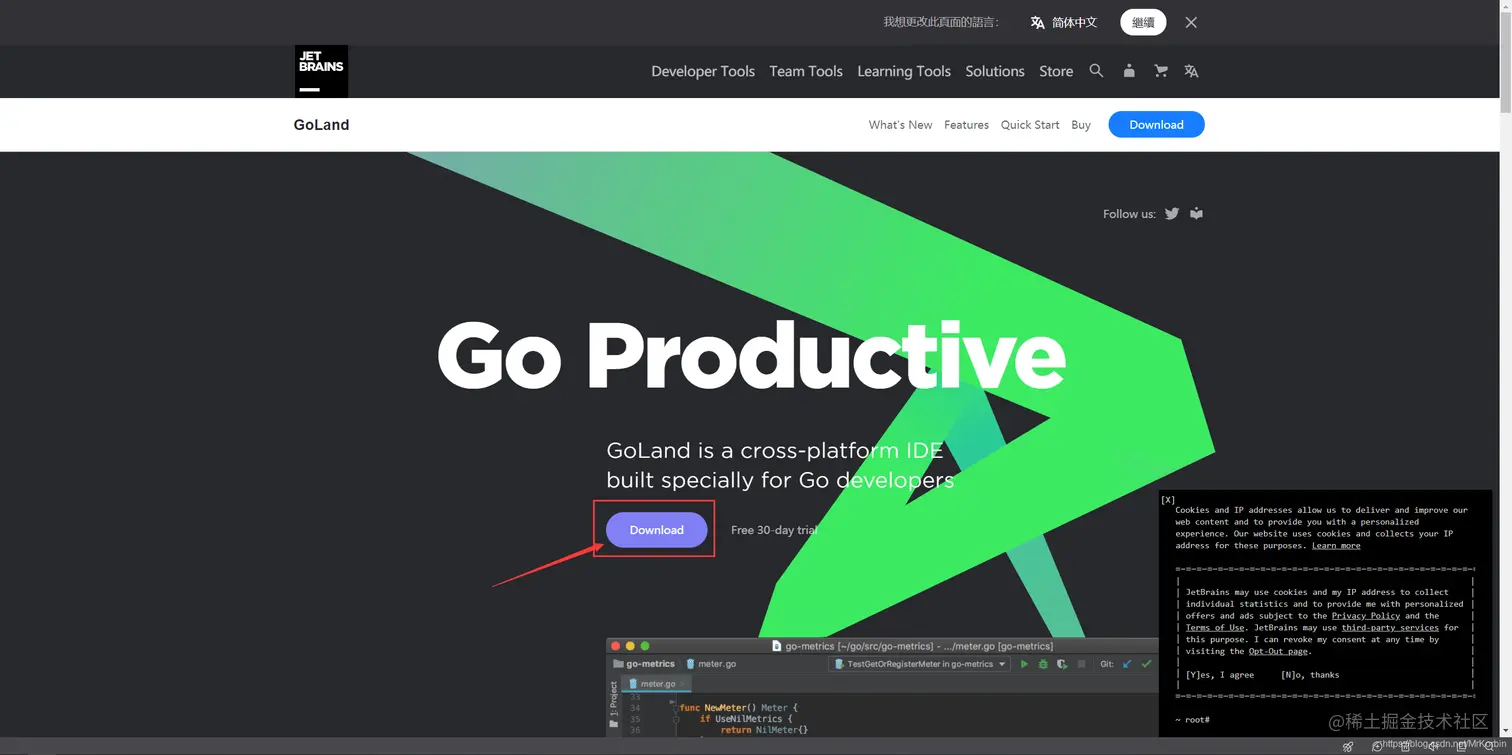Go to Features page
1512x755 pixels.
coord(966,125)
